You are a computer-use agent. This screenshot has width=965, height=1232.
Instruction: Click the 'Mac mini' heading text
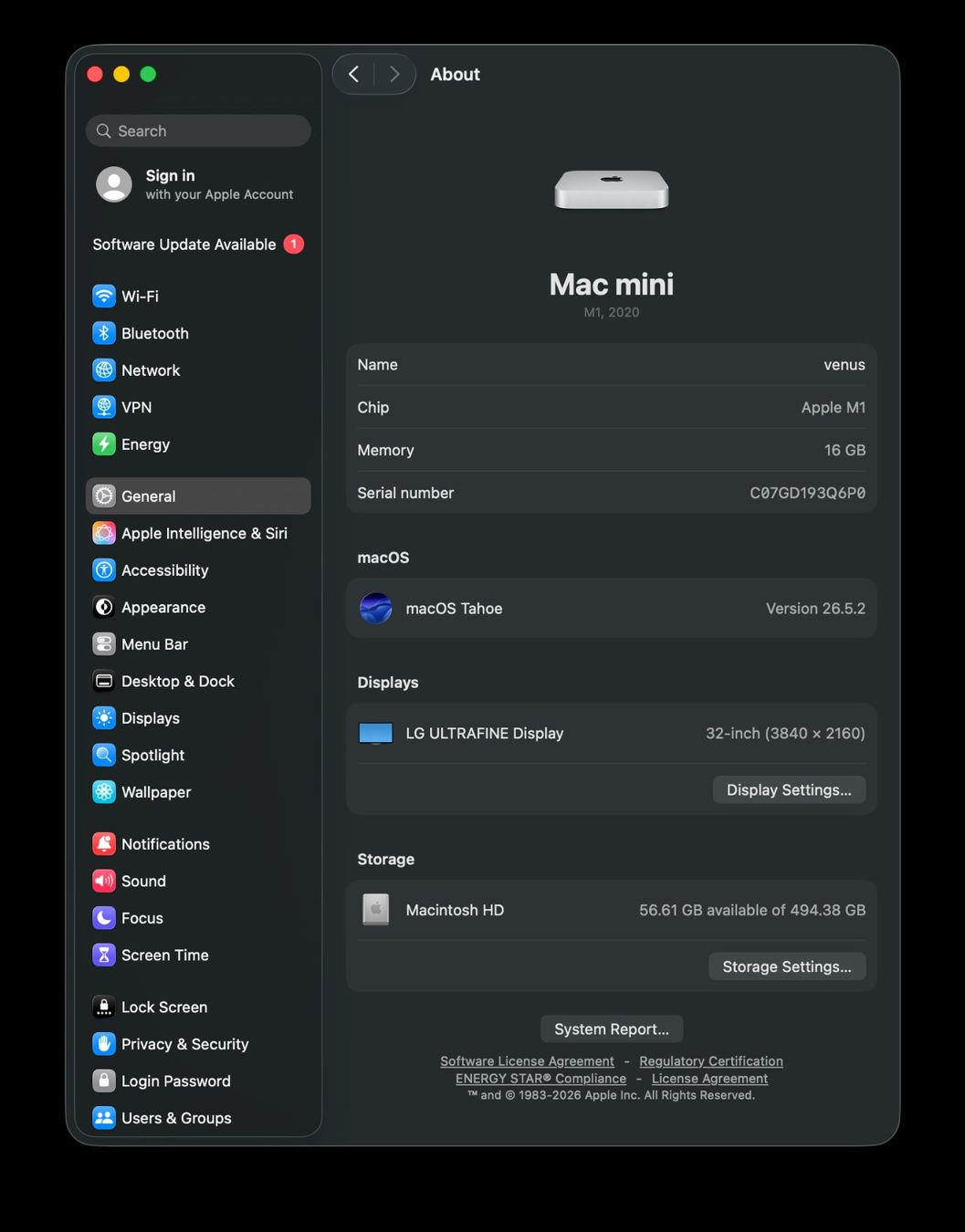coord(612,284)
